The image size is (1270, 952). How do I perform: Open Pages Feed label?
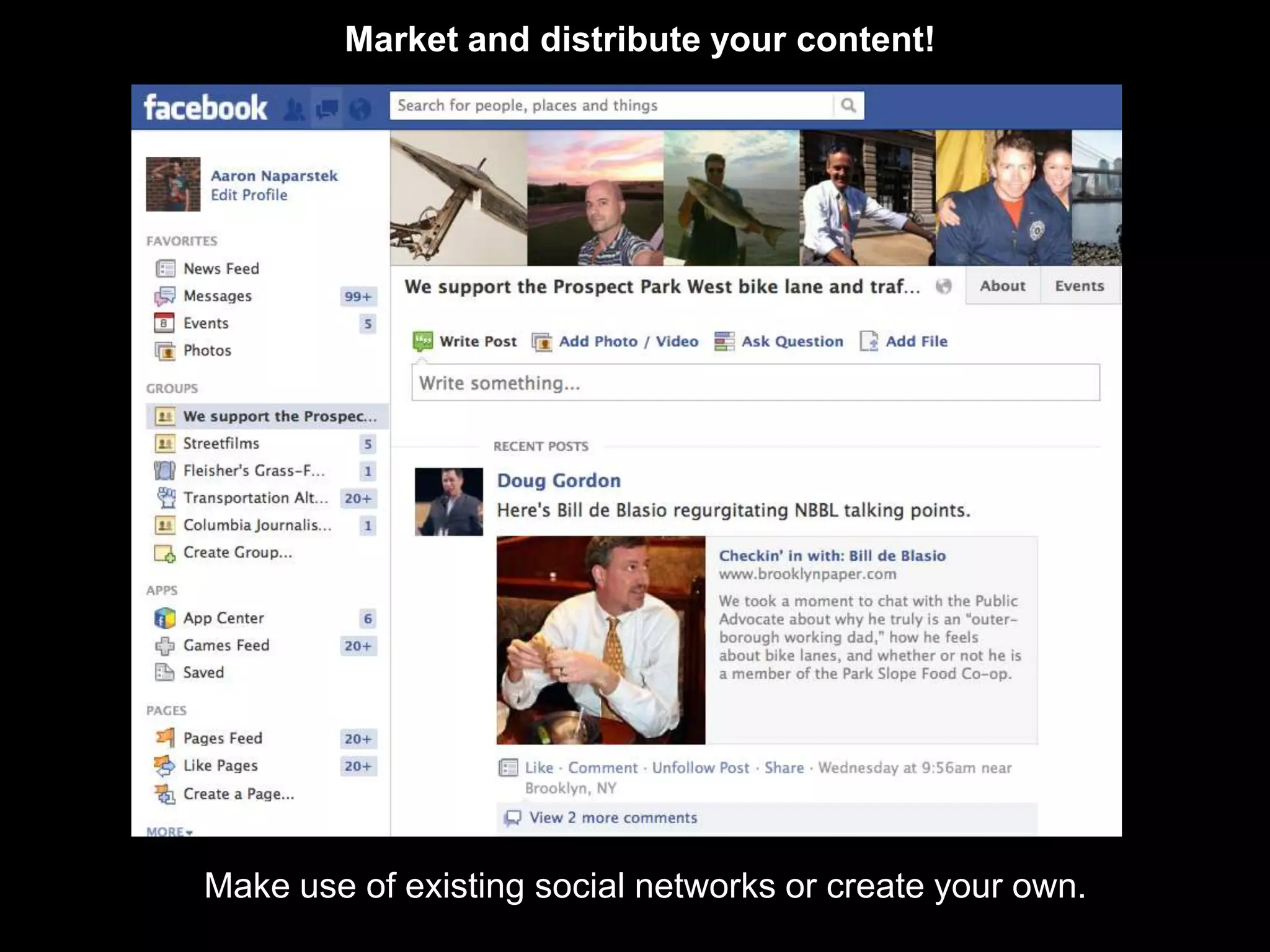223,738
